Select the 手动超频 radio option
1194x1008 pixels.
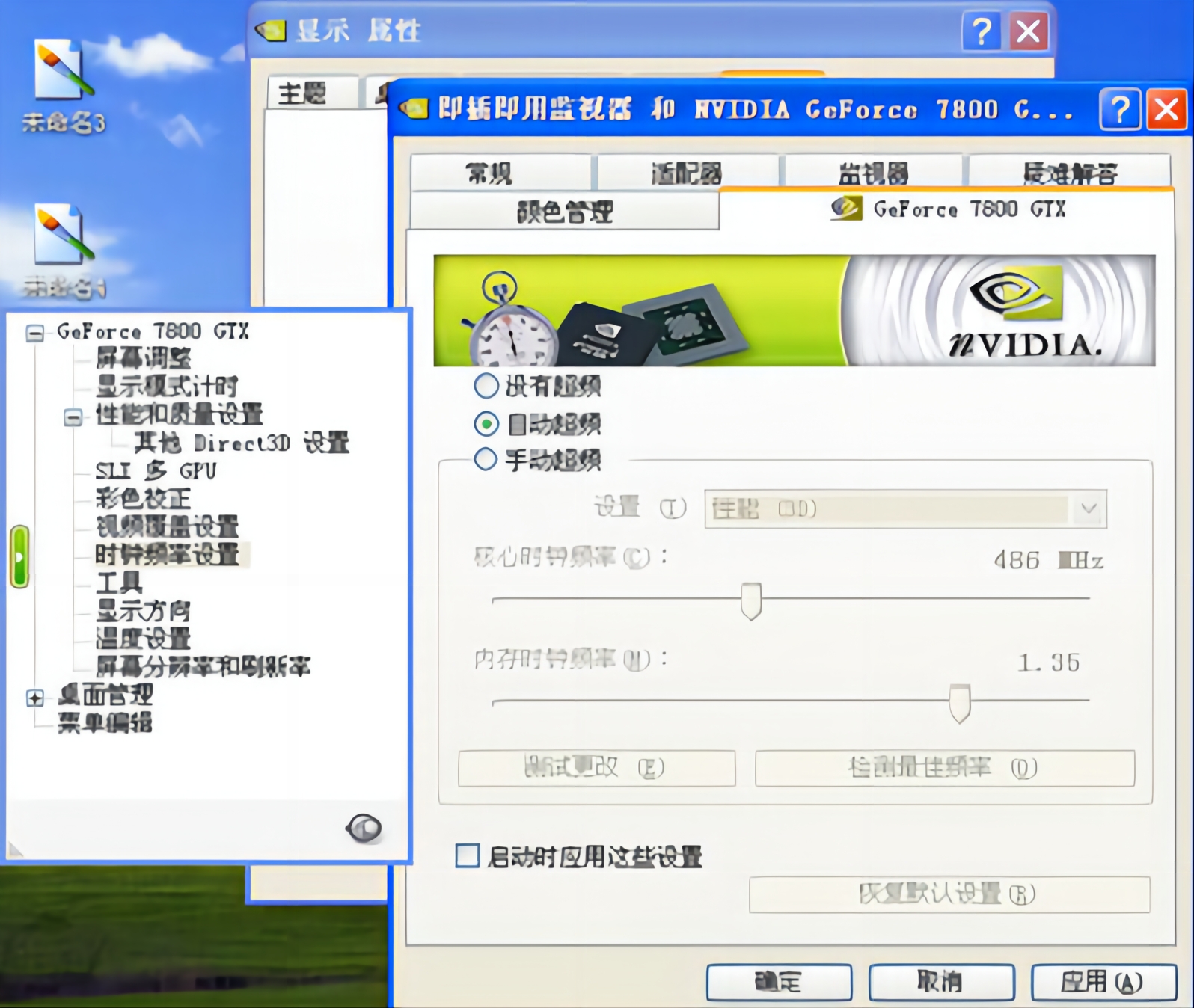[x=486, y=459]
